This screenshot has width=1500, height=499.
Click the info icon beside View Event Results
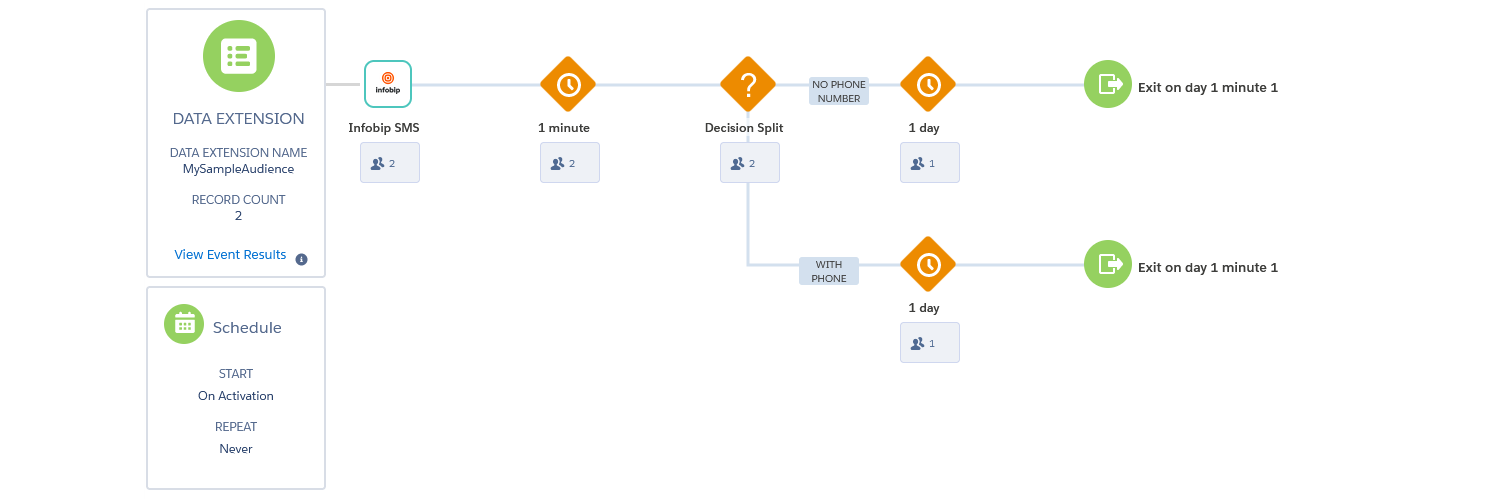pyautogui.click(x=301, y=259)
